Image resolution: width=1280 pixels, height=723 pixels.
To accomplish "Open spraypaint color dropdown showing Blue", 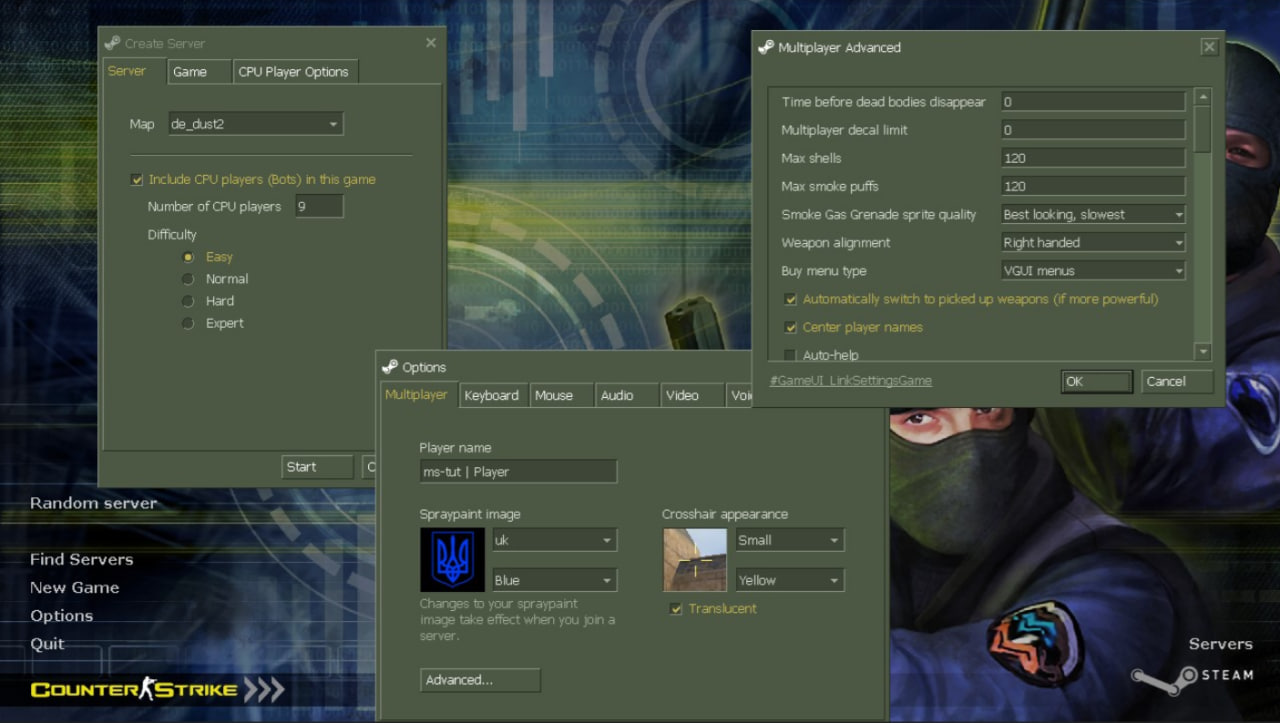I will (553, 580).
